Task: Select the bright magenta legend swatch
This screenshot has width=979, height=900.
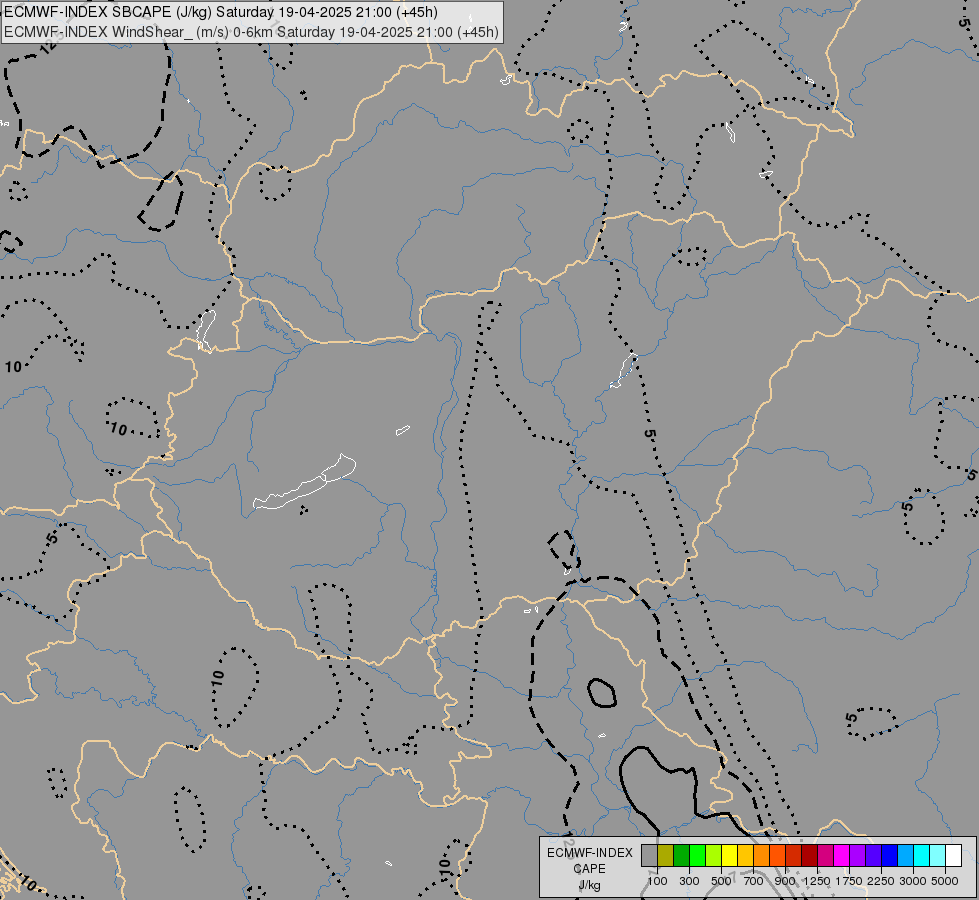Action: pyautogui.click(x=842, y=856)
